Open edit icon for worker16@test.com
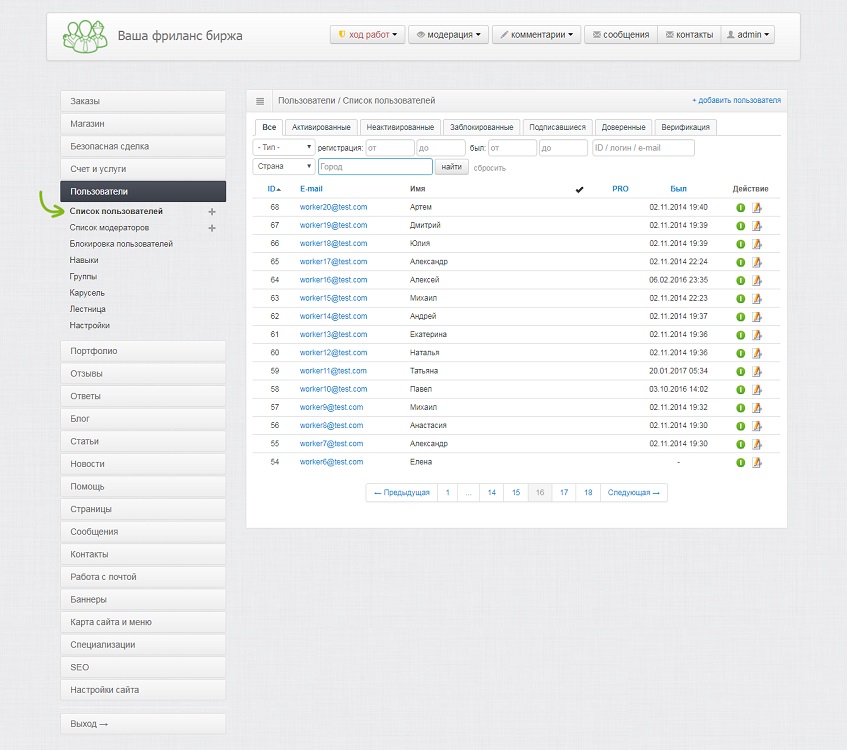847x750 pixels. tap(757, 280)
